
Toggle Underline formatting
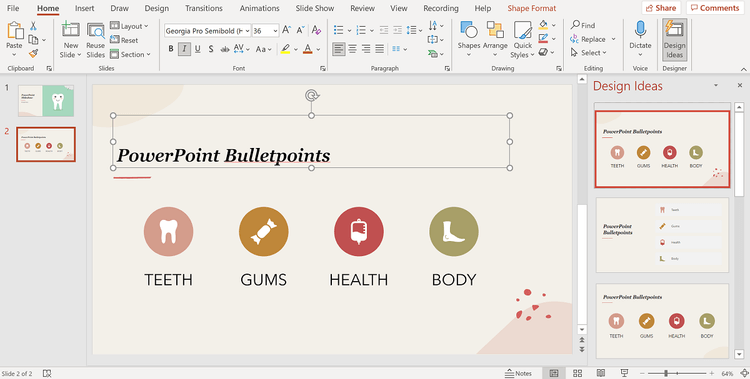point(198,49)
